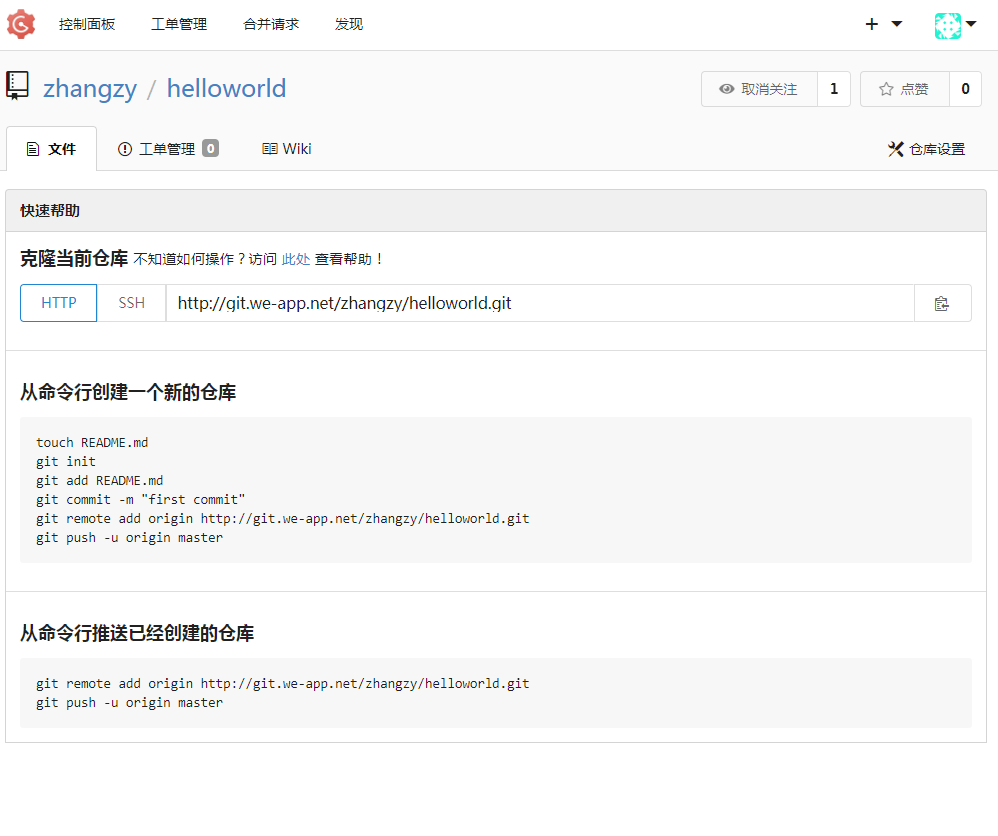Open 控制面板 in top navigation
Viewport: 998px width, 836px height.
coord(87,24)
